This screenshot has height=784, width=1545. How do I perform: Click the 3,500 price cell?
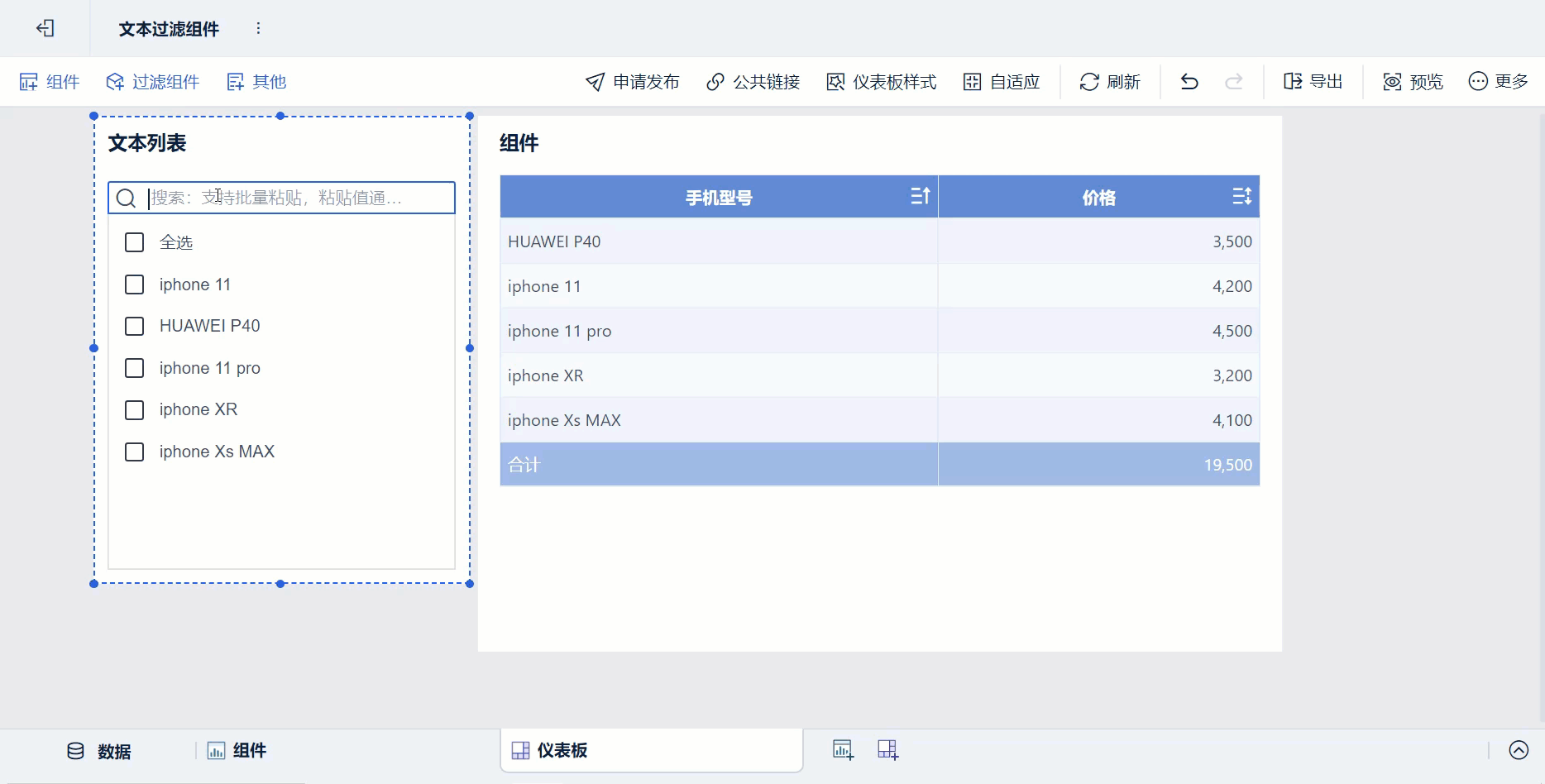[x=1099, y=241]
